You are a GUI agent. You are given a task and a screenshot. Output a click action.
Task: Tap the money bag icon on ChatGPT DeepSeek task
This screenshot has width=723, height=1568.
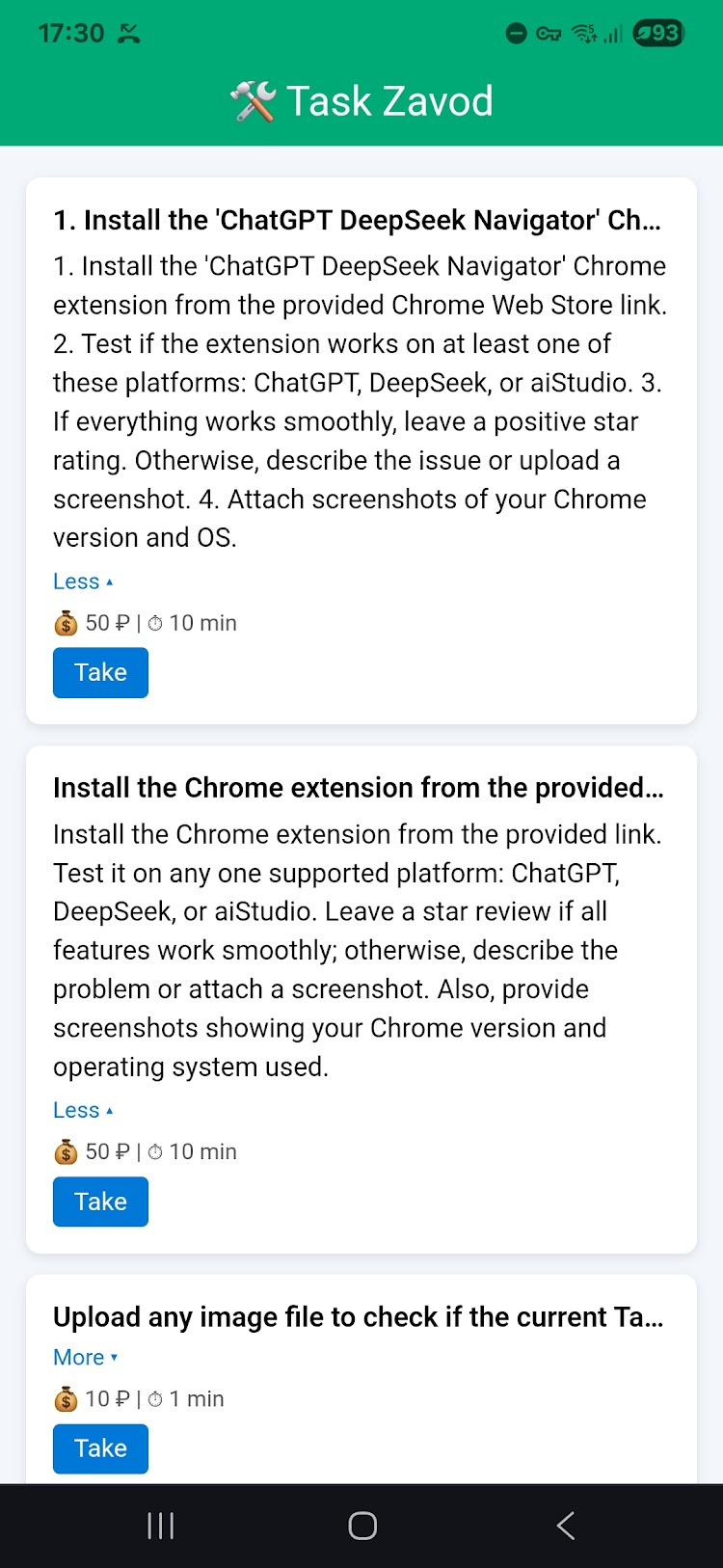click(x=66, y=624)
